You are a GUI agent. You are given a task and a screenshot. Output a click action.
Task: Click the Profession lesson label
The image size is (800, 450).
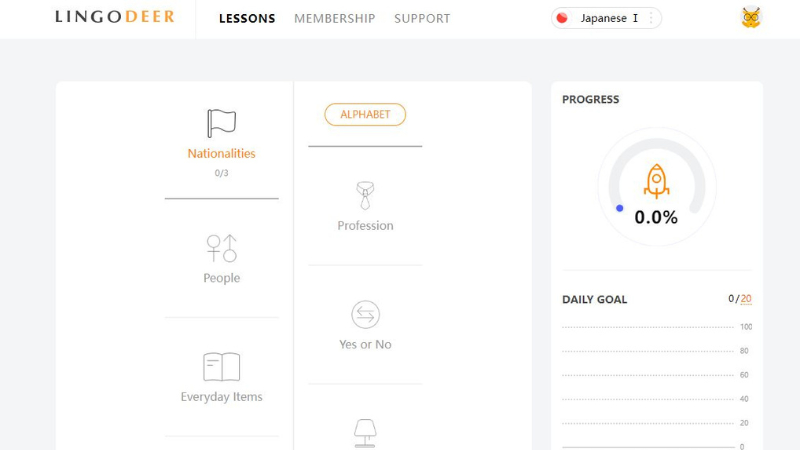coord(365,226)
